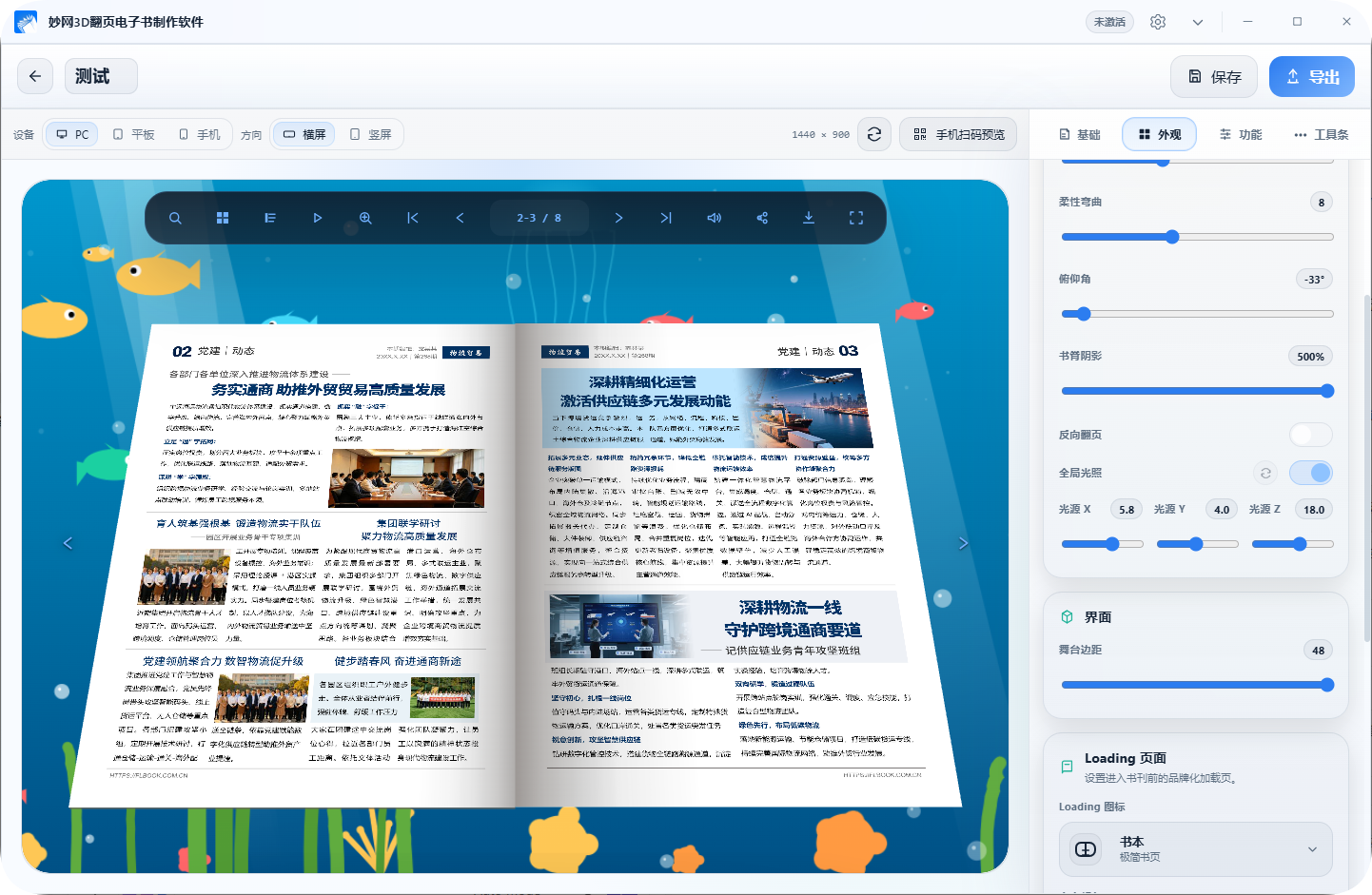The height and width of the screenshot is (895, 1372).
Task: Open the Loading 图标 书本 dropdown
Action: point(1196,849)
